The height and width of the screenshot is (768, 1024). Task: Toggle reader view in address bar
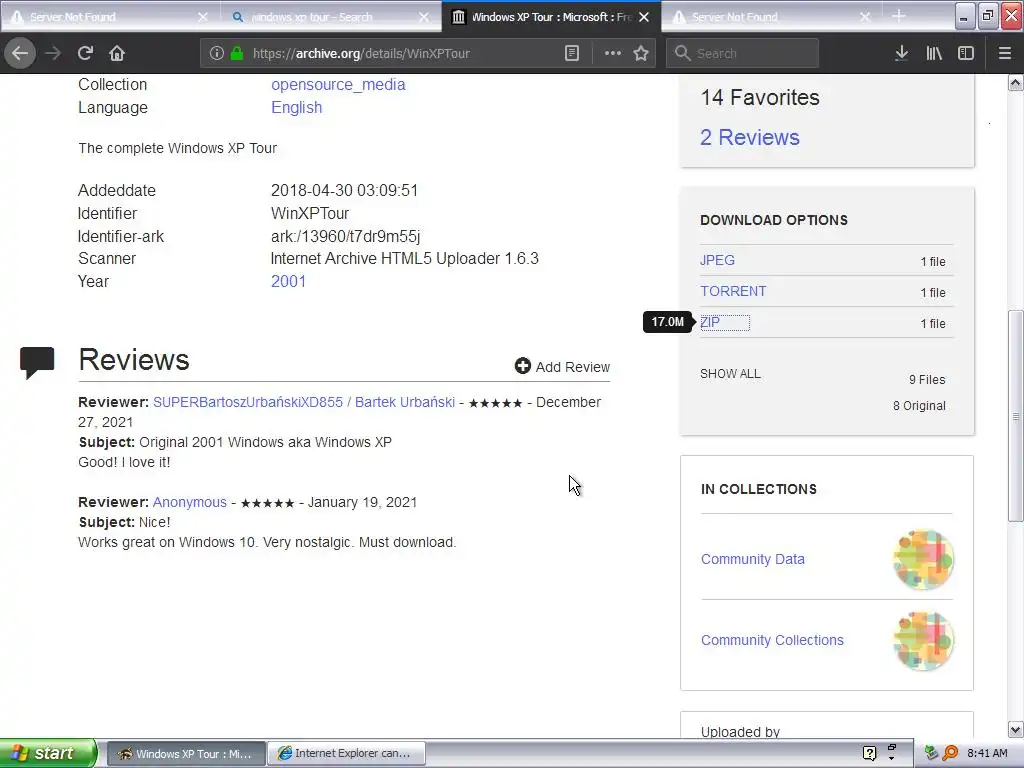tap(571, 53)
